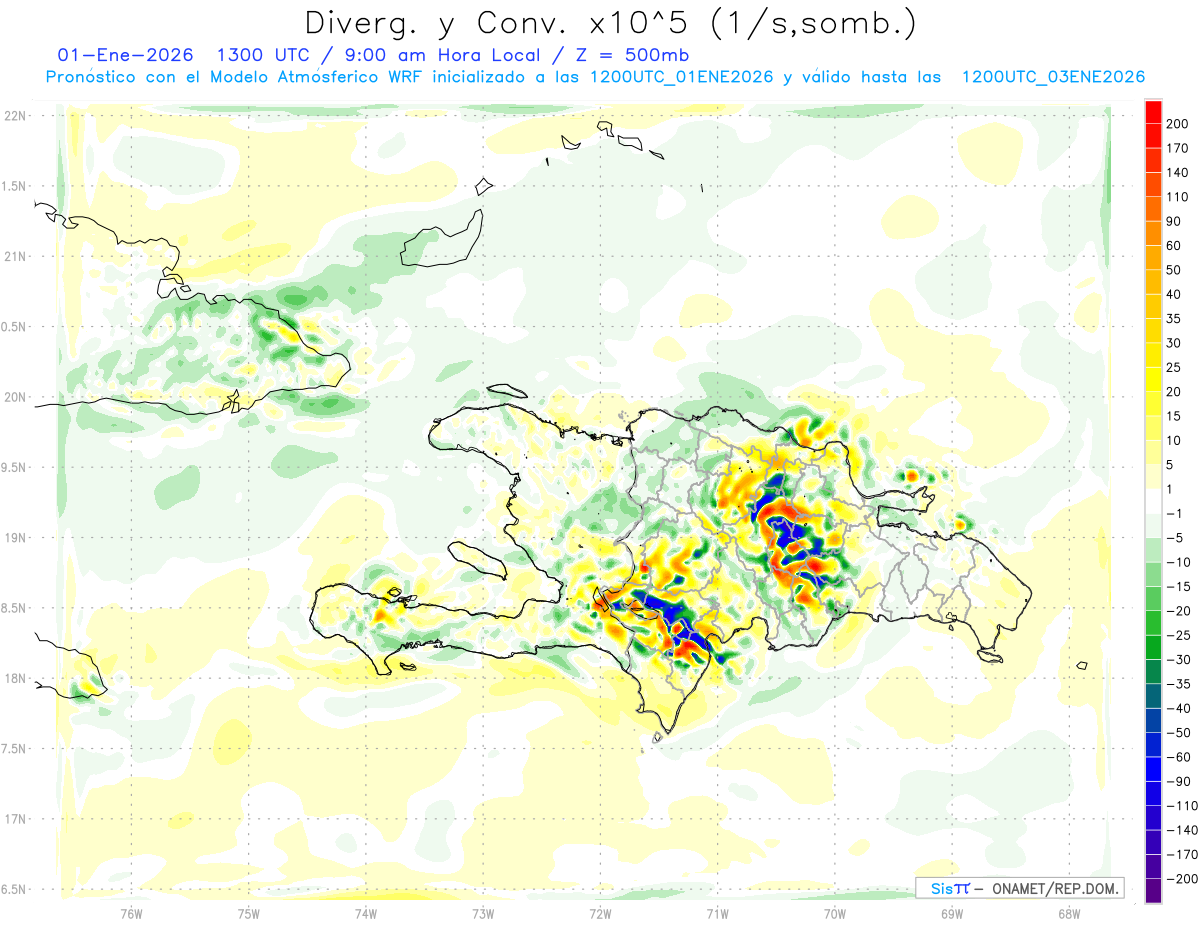1200x927 pixels.
Task: Click the positive '20' color scale value
Action: click(x=1174, y=392)
